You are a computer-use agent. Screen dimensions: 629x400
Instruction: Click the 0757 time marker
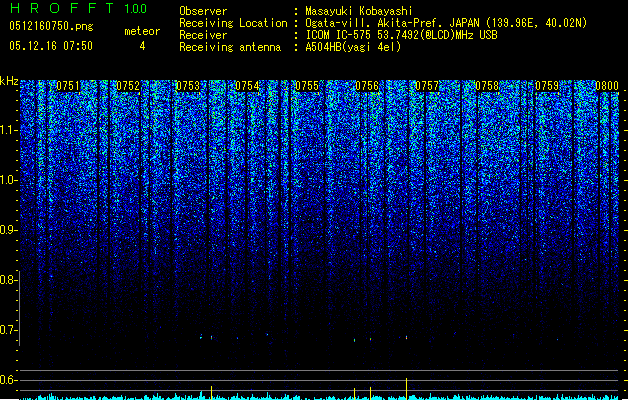tap(427, 86)
